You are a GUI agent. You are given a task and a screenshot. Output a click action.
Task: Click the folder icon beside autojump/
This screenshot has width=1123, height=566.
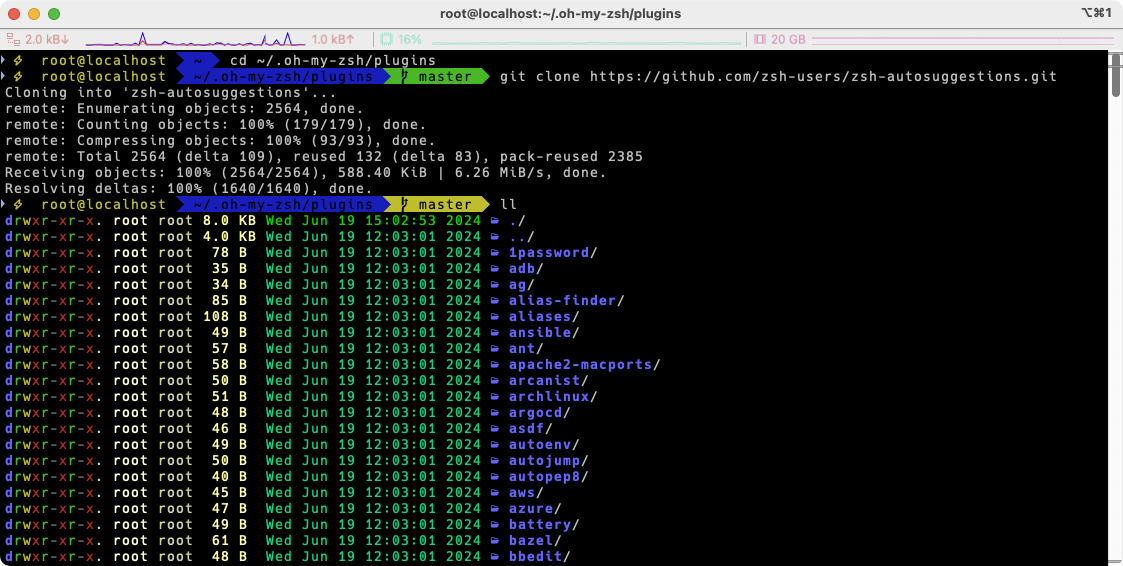(x=495, y=461)
